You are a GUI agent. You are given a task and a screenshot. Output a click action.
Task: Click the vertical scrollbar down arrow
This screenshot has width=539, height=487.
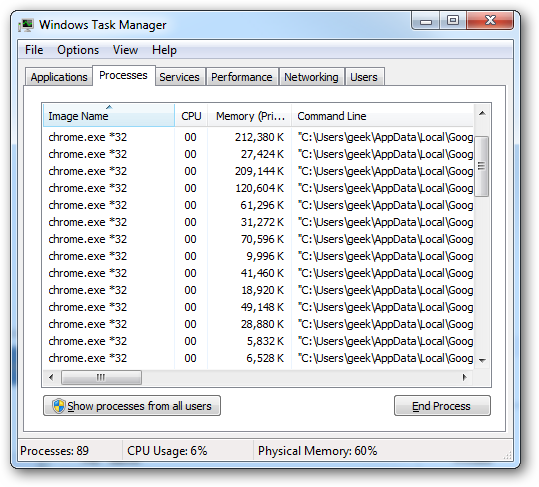coord(482,360)
